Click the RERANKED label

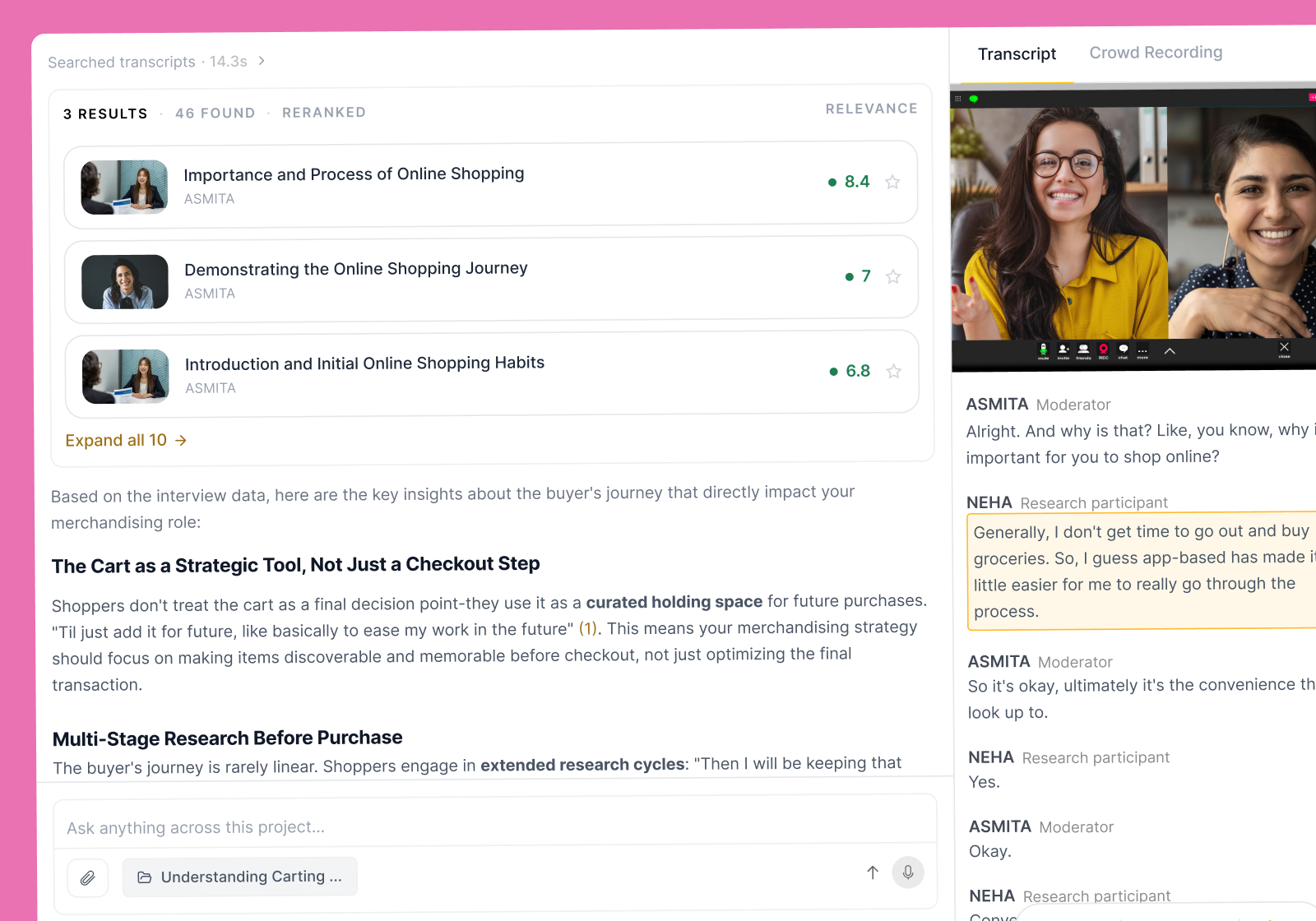(324, 113)
